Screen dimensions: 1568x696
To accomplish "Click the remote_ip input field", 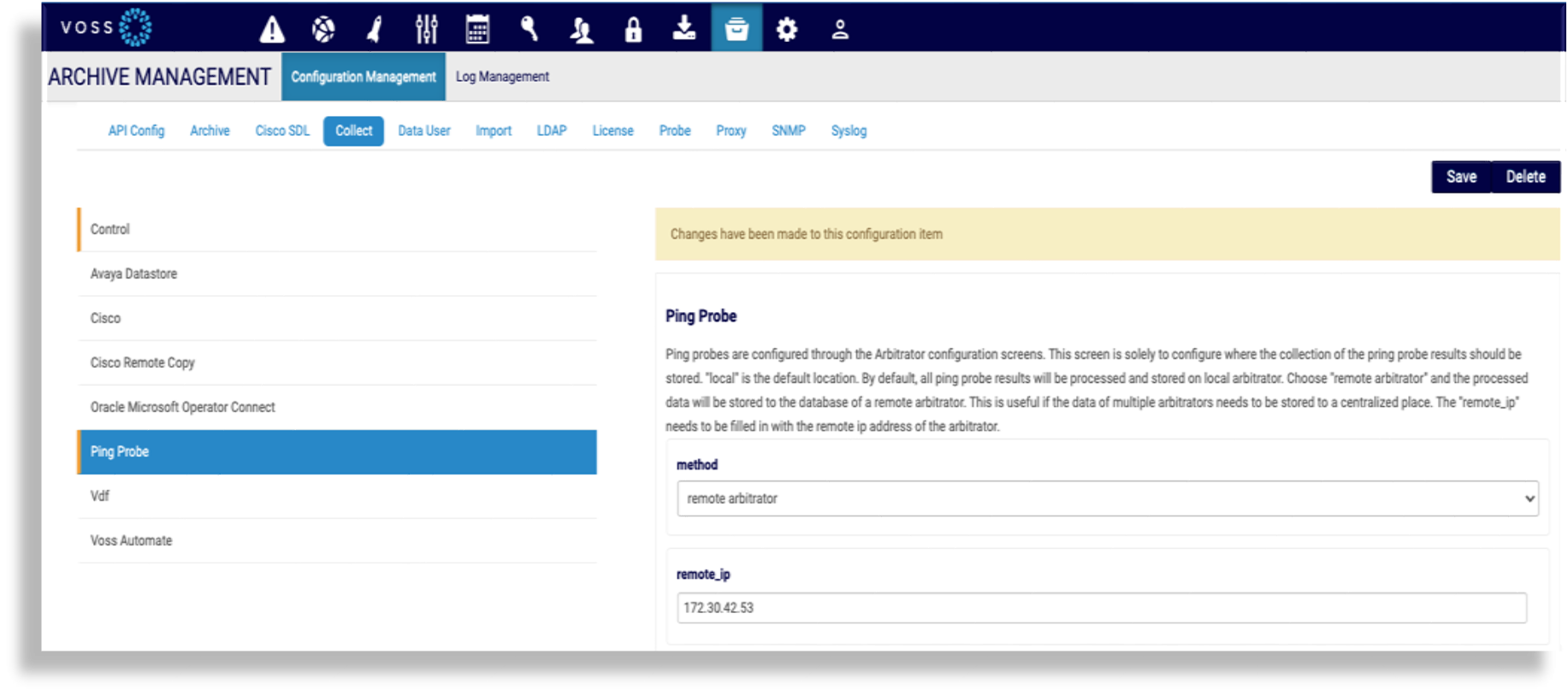I will [x=1101, y=608].
